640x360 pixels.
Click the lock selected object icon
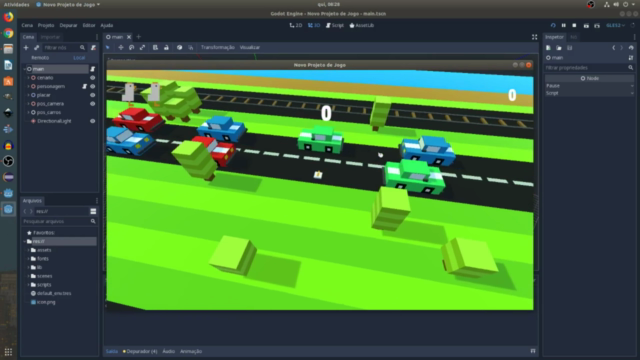[x=166, y=47]
